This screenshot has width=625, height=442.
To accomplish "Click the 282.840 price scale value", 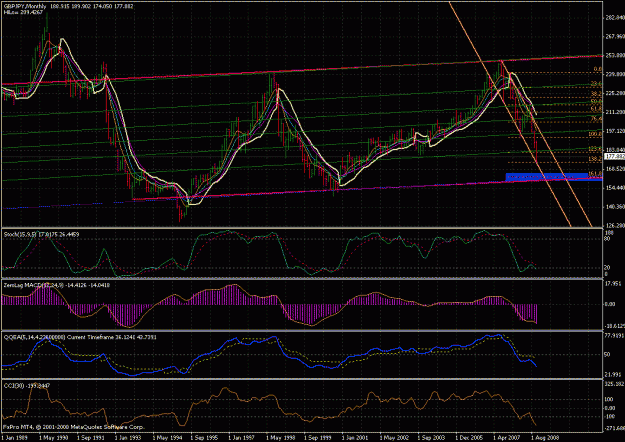I will pos(615,17).
